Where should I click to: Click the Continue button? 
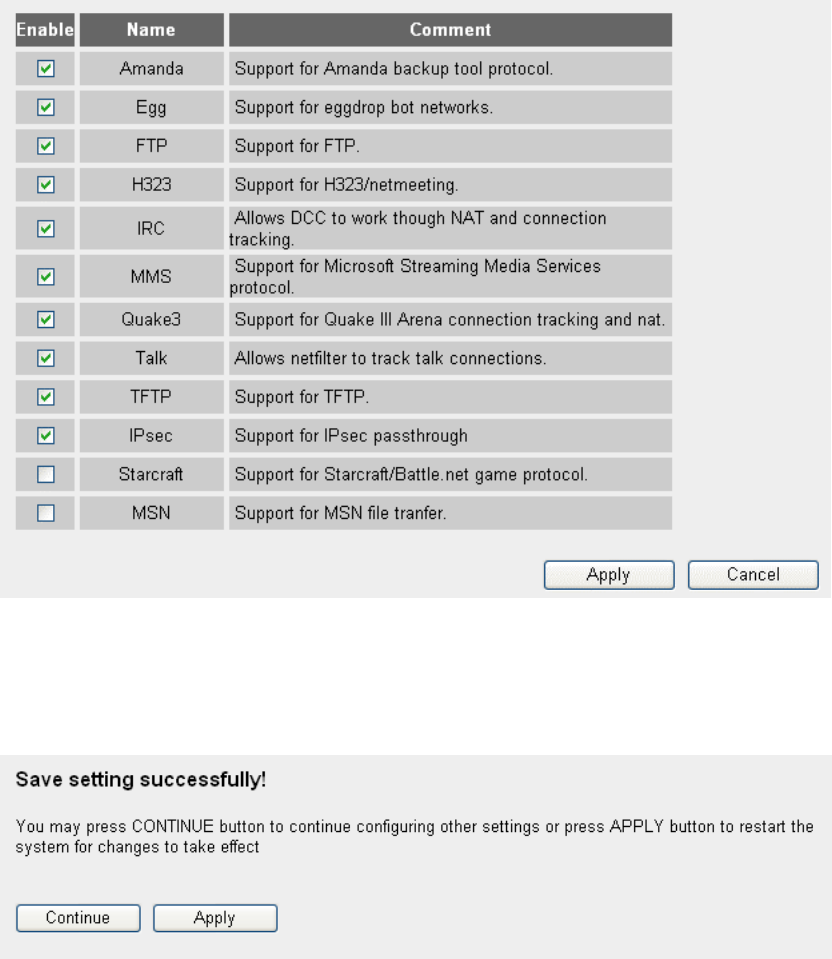pyautogui.click(x=78, y=918)
